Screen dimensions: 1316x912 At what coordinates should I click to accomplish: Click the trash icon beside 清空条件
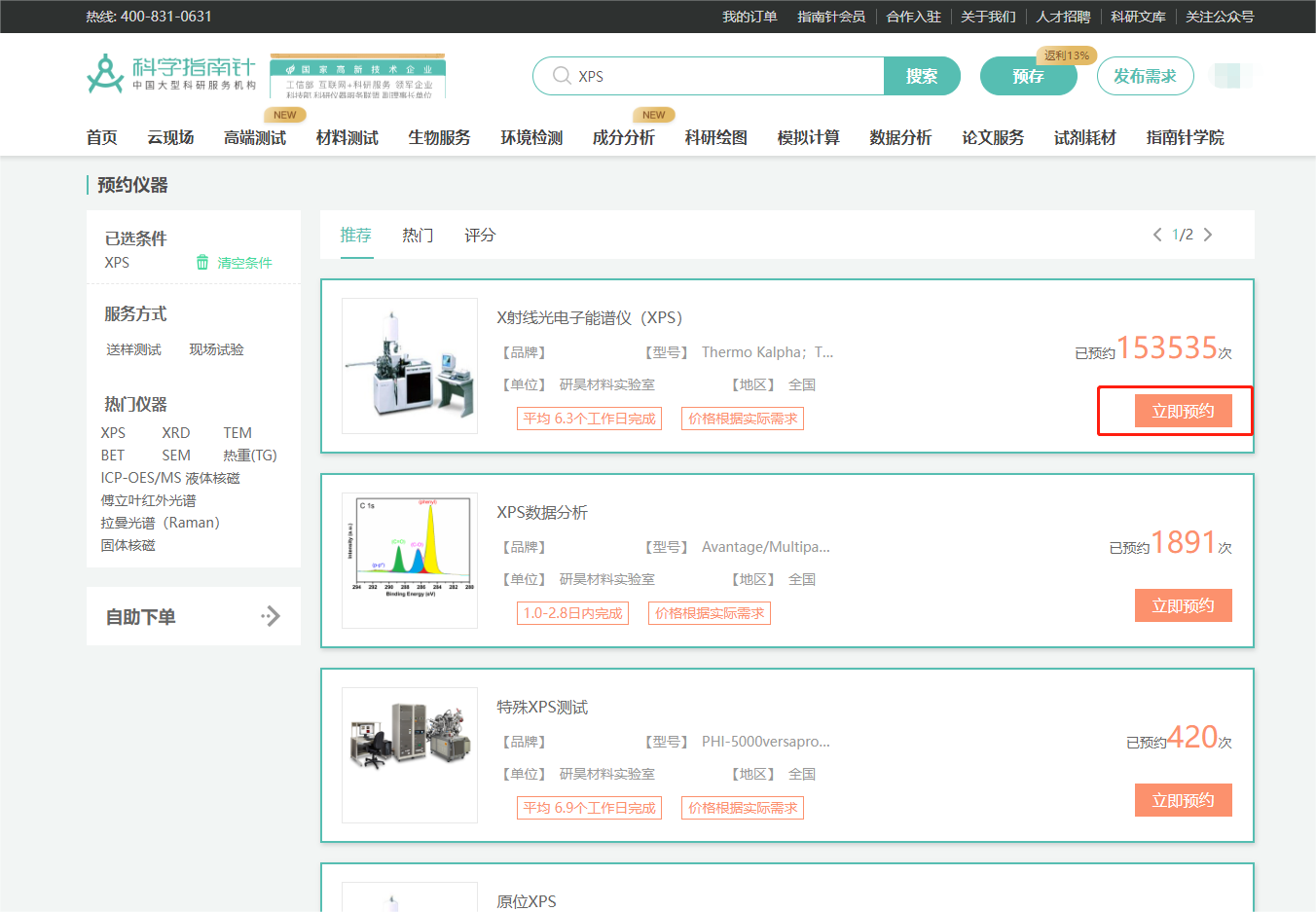tap(201, 263)
